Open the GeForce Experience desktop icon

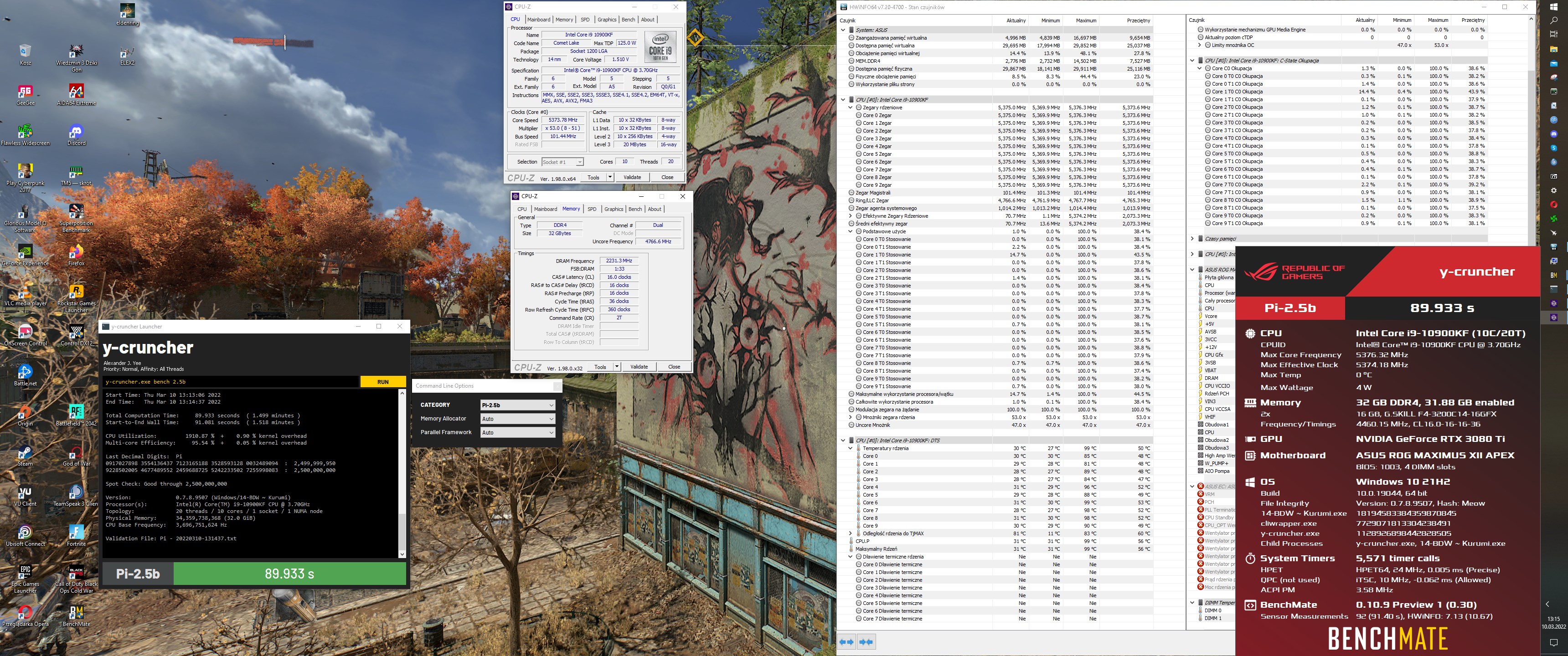25,255
